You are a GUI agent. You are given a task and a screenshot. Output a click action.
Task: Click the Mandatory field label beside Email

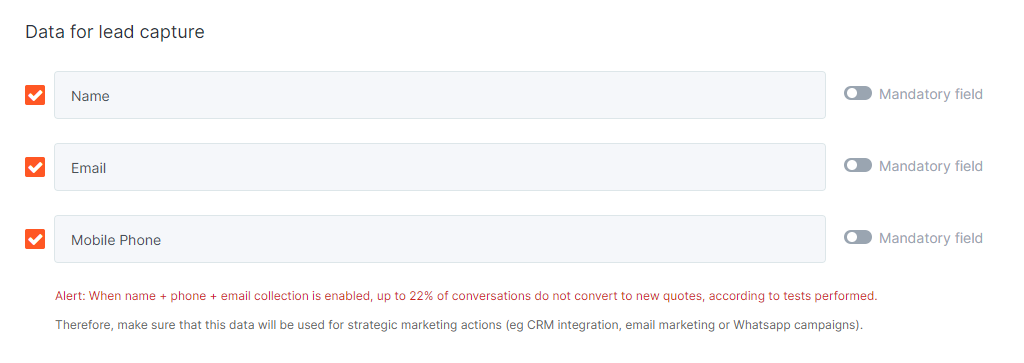[931, 166]
